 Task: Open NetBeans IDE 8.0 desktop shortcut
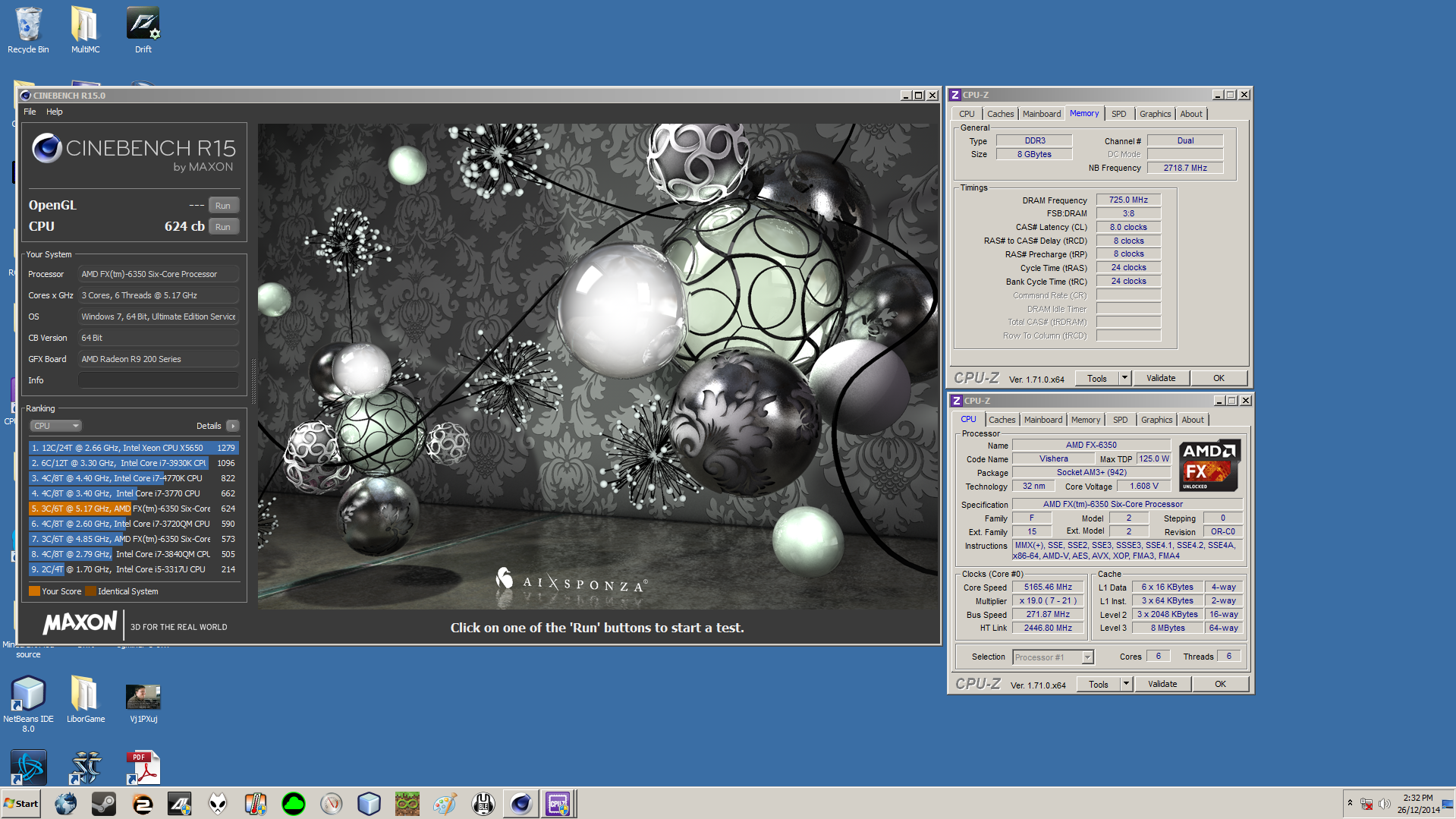28,703
